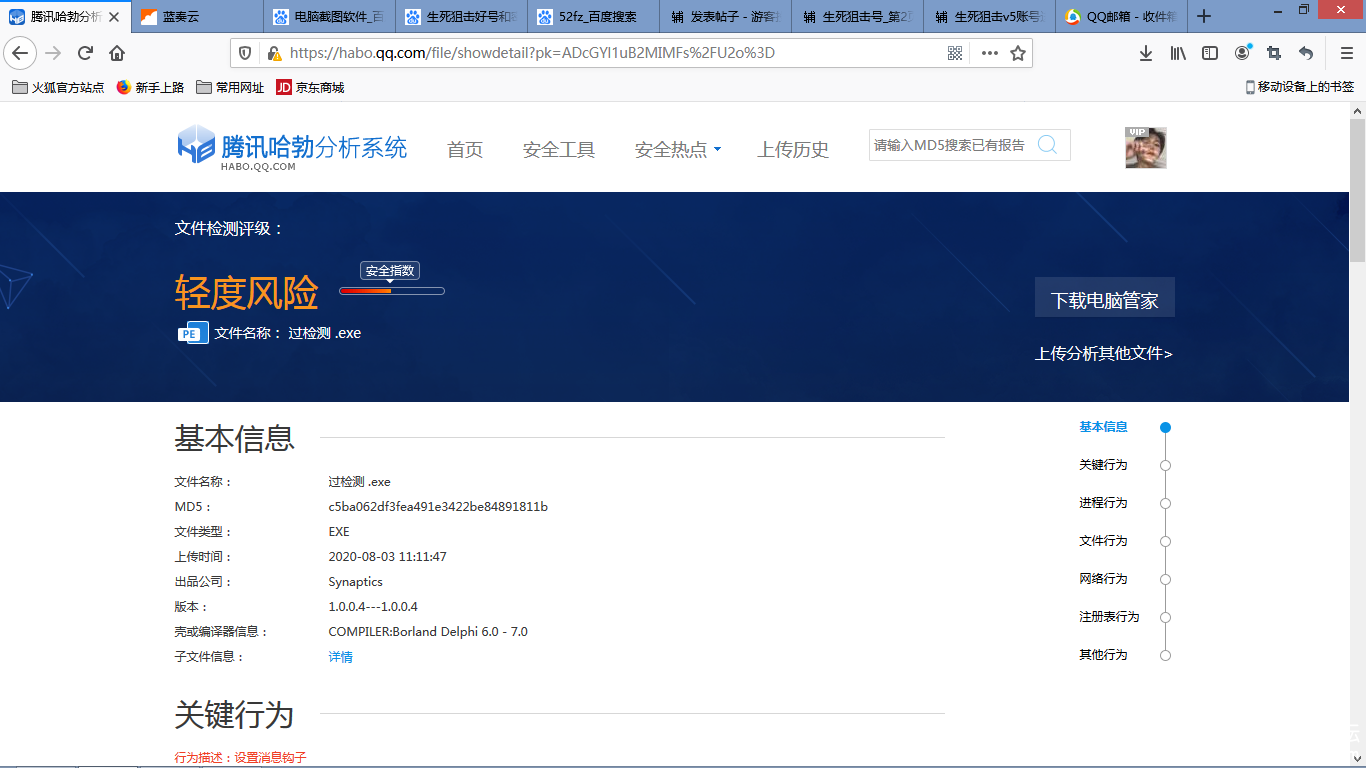Expand the 安全热点 dropdown menu
The width and height of the screenshot is (1366, 768).
(678, 150)
